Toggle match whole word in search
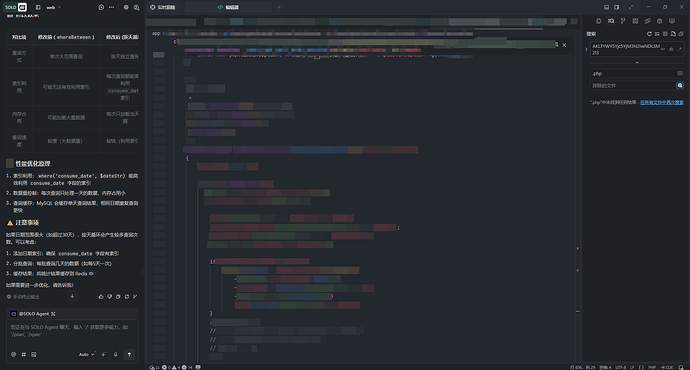Viewport: 690px width, 370px height. pyautogui.click(x=671, y=49)
